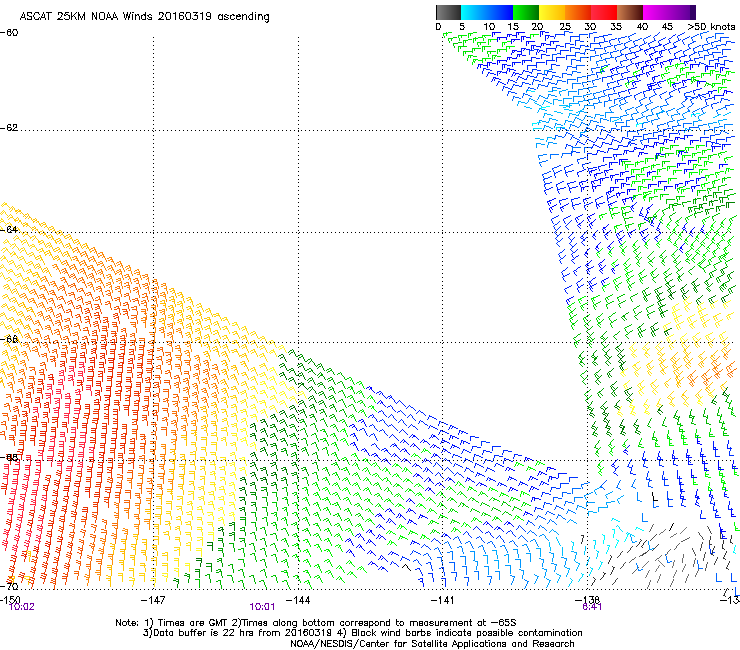Click the '-144' longitude axis label
The height and width of the screenshot is (650, 740).
click(x=298, y=600)
